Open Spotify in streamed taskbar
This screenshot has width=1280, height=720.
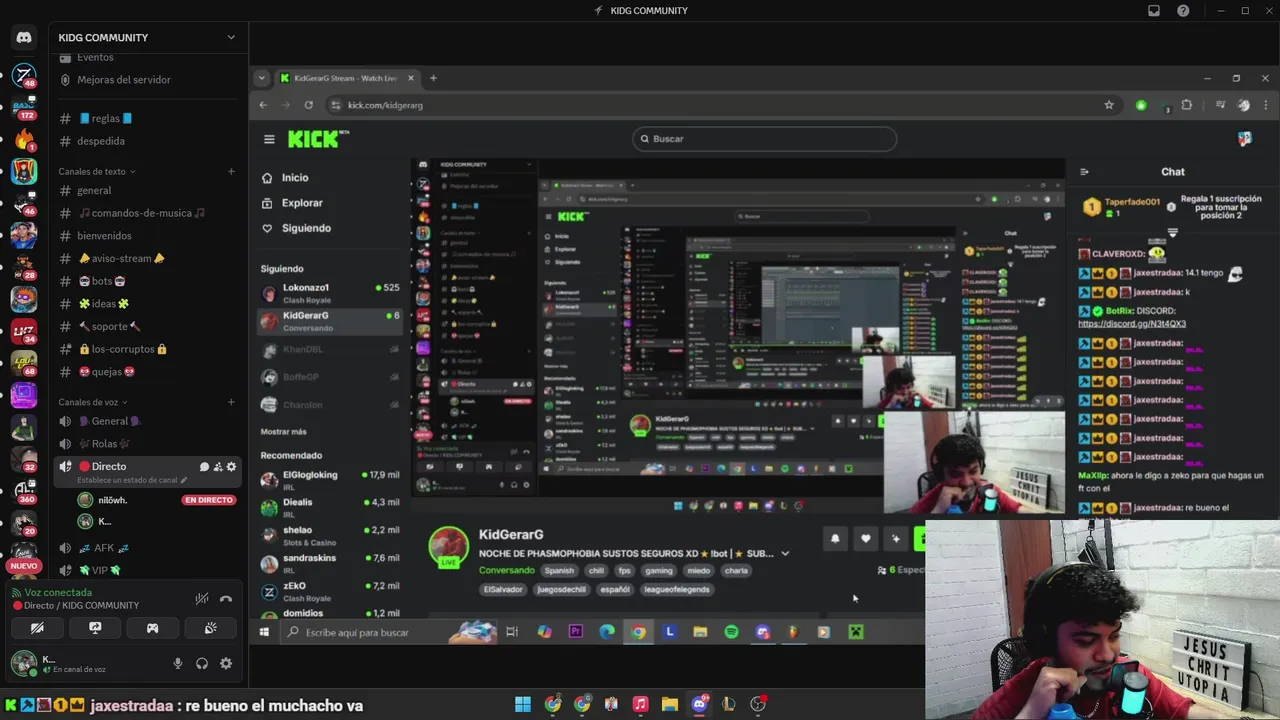(731, 632)
